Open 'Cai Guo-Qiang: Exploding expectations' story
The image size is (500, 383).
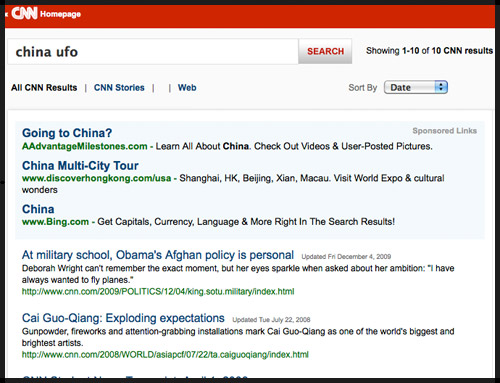[123, 318]
